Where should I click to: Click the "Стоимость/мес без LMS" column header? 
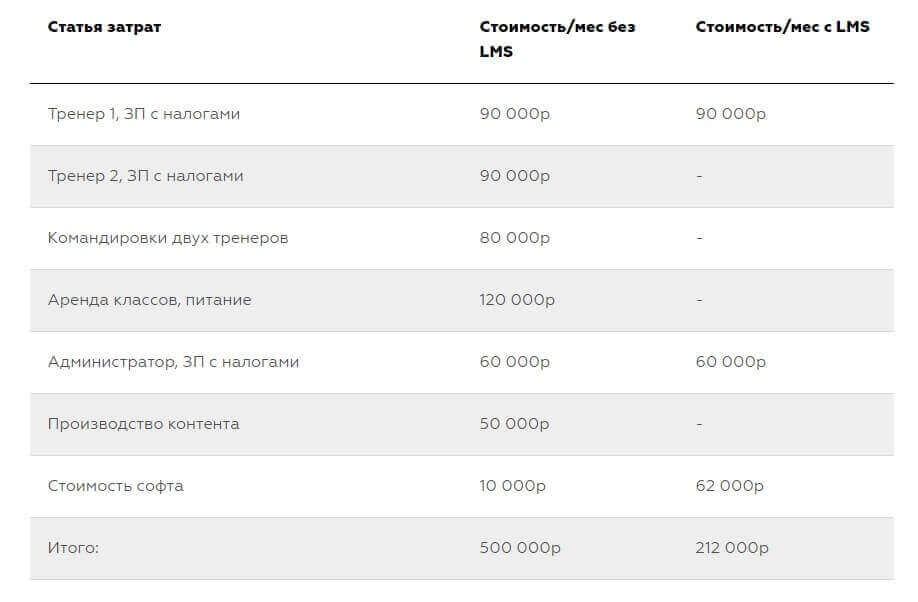click(x=557, y=39)
